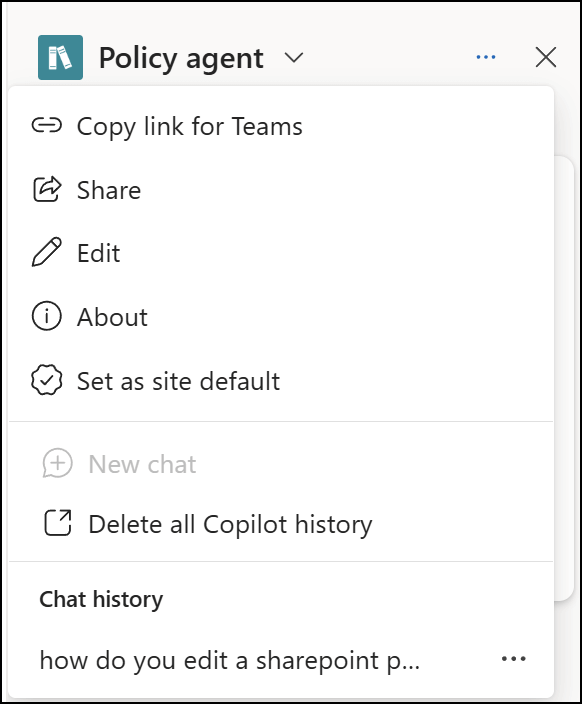Close the Policy agent panel
This screenshot has height=704, width=582.
click(x=546, y=57)
